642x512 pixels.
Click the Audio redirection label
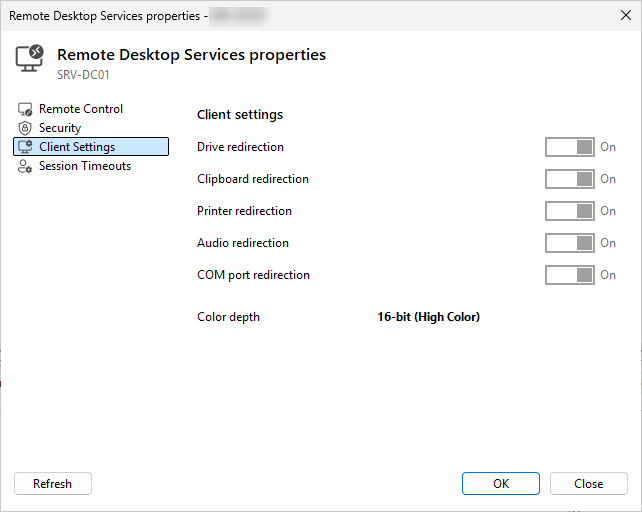243,243
